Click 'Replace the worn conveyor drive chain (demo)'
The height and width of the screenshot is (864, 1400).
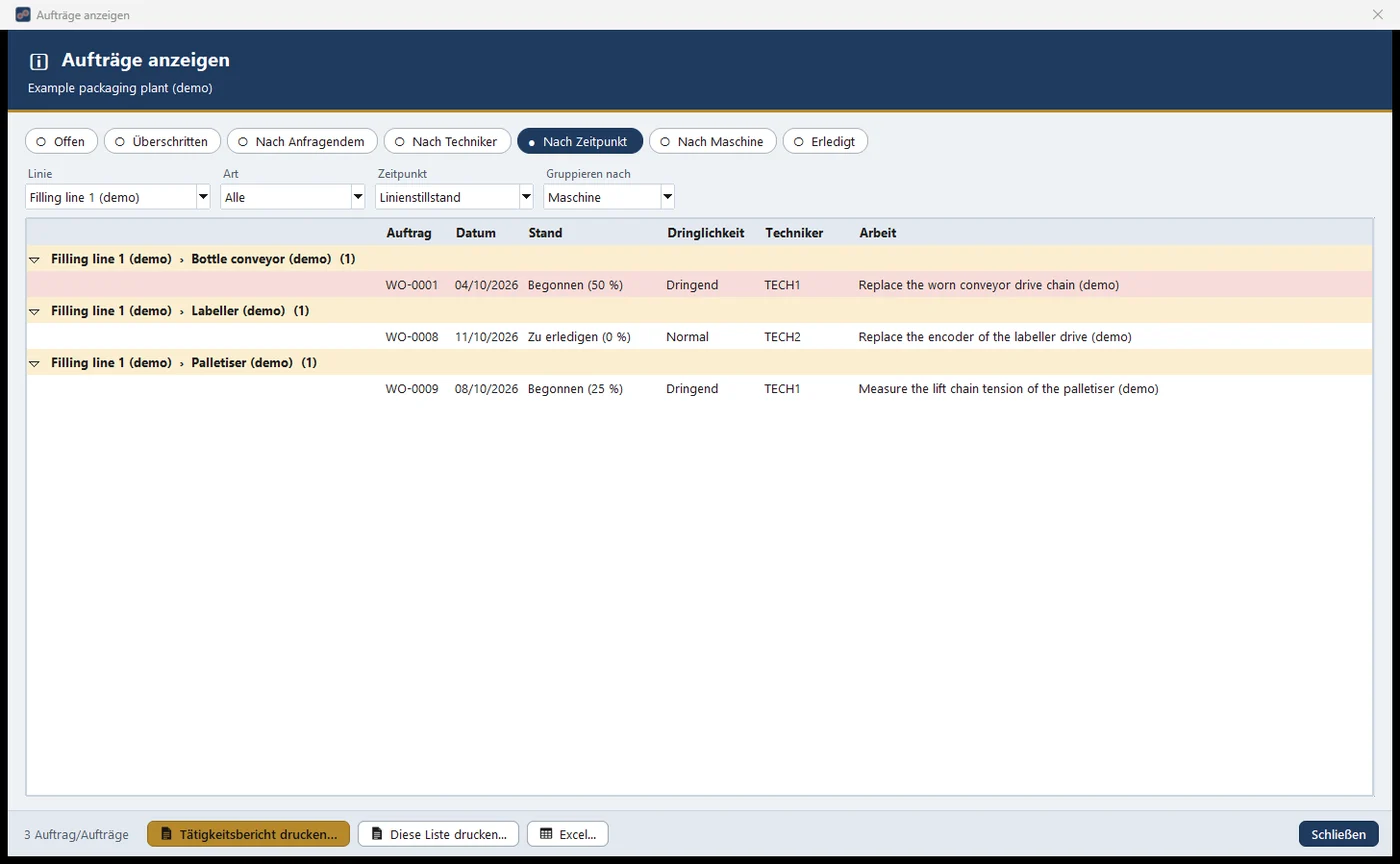tap(988, 285)
